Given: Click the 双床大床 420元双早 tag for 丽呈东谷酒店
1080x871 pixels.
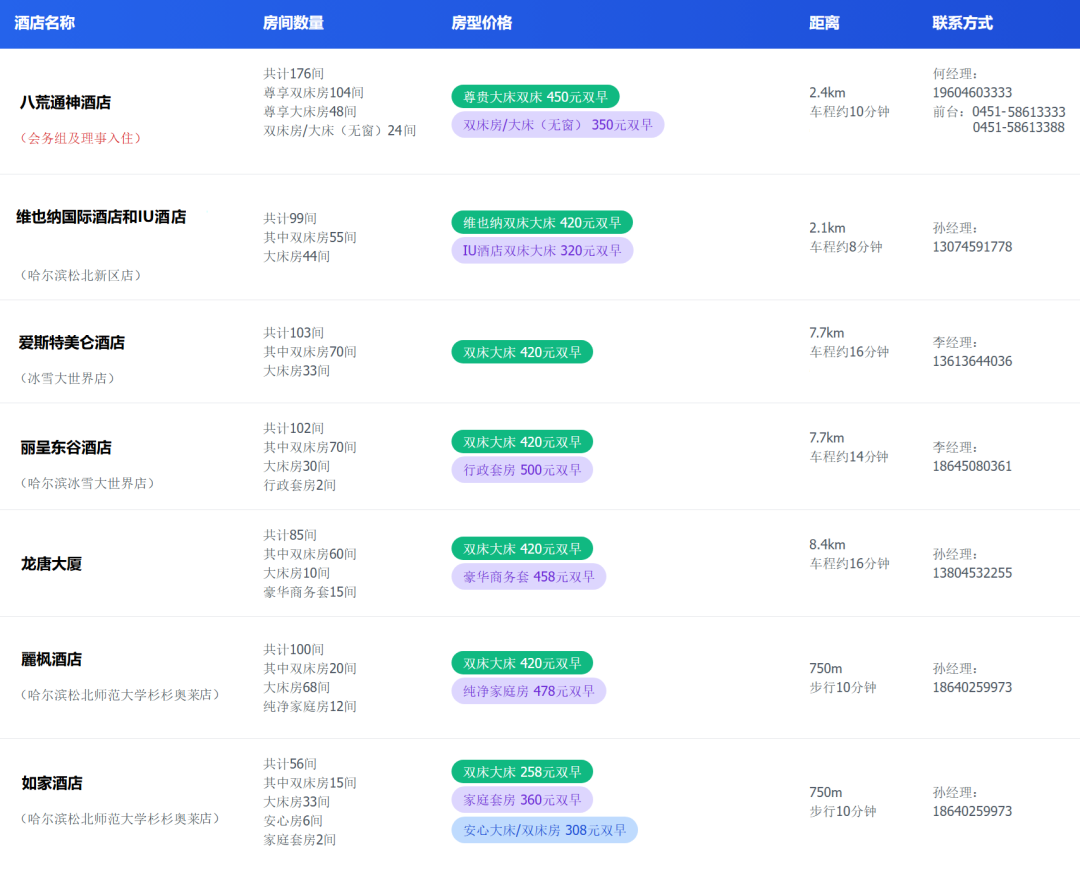Looking at the screenshot, I should pos(522,441).
